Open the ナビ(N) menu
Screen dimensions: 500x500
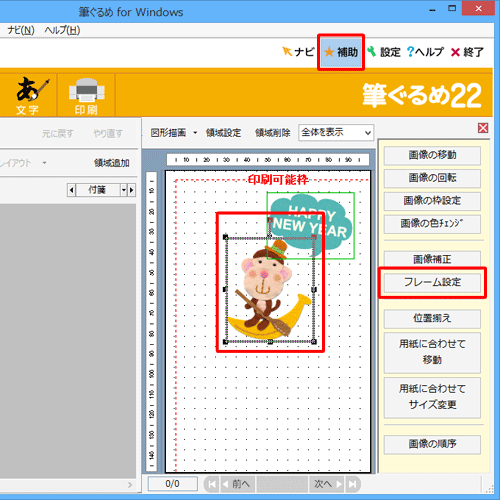tap(21, 31)
